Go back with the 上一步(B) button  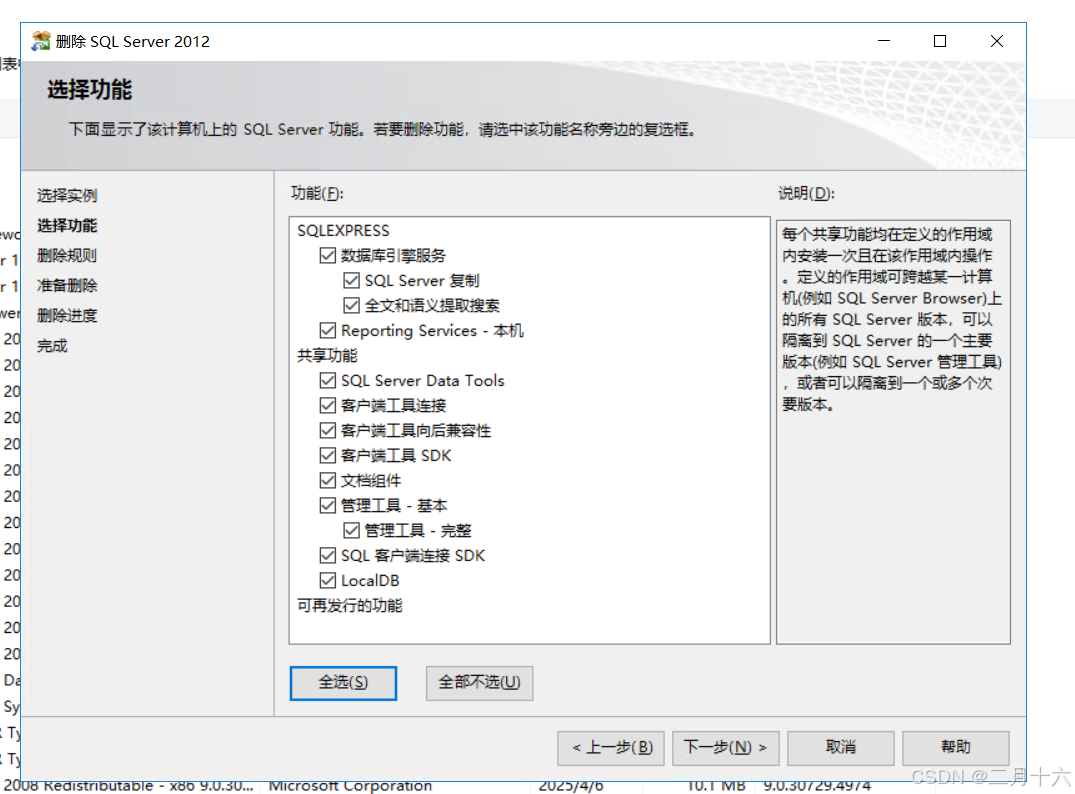pyautogui.click(x=611, y=747)
